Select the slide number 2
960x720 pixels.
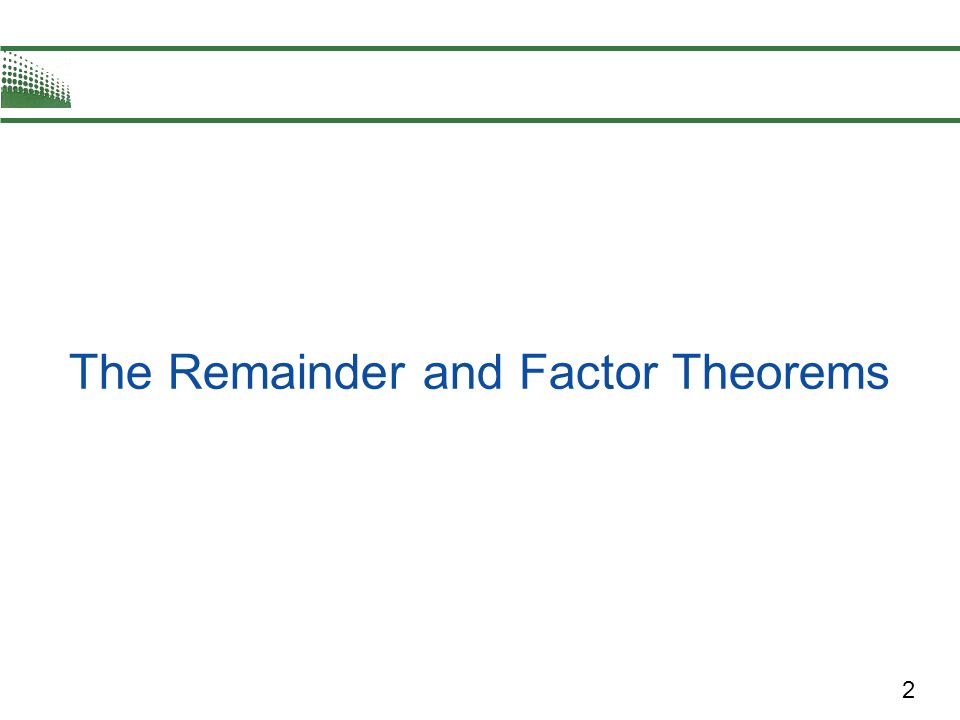(908, 690)
